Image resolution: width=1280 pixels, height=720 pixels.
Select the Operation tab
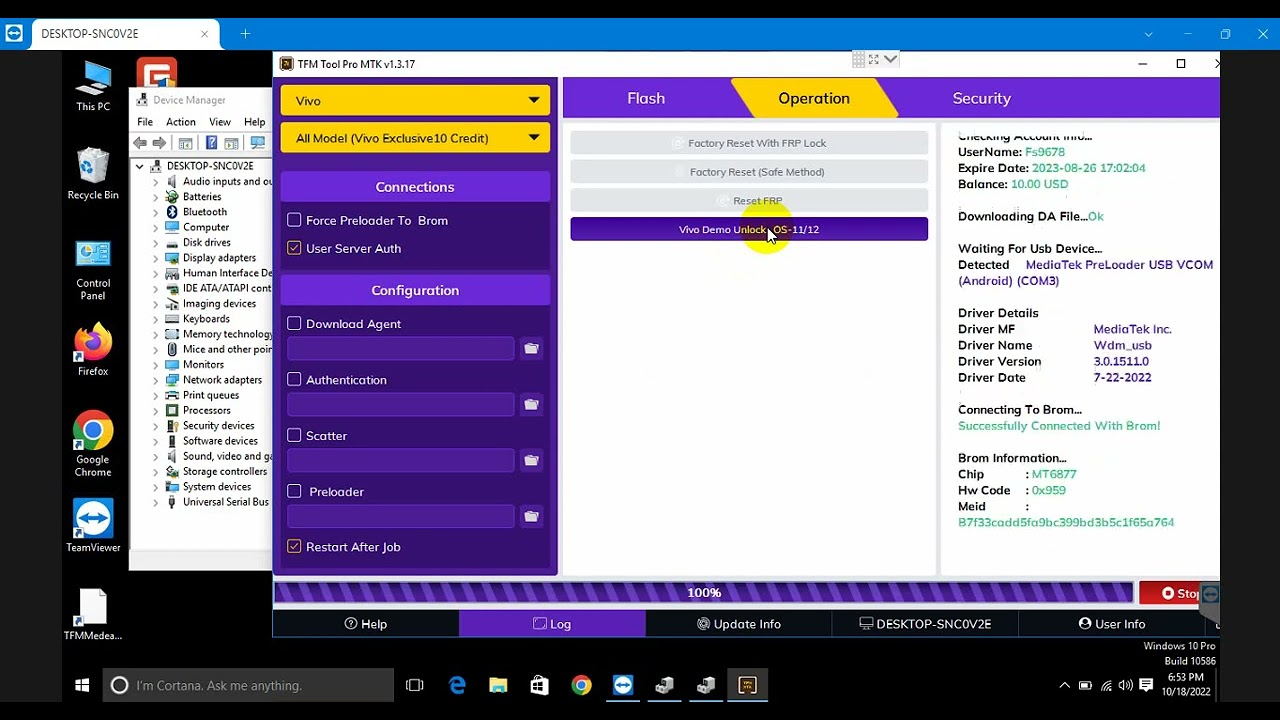pos(814,98)
